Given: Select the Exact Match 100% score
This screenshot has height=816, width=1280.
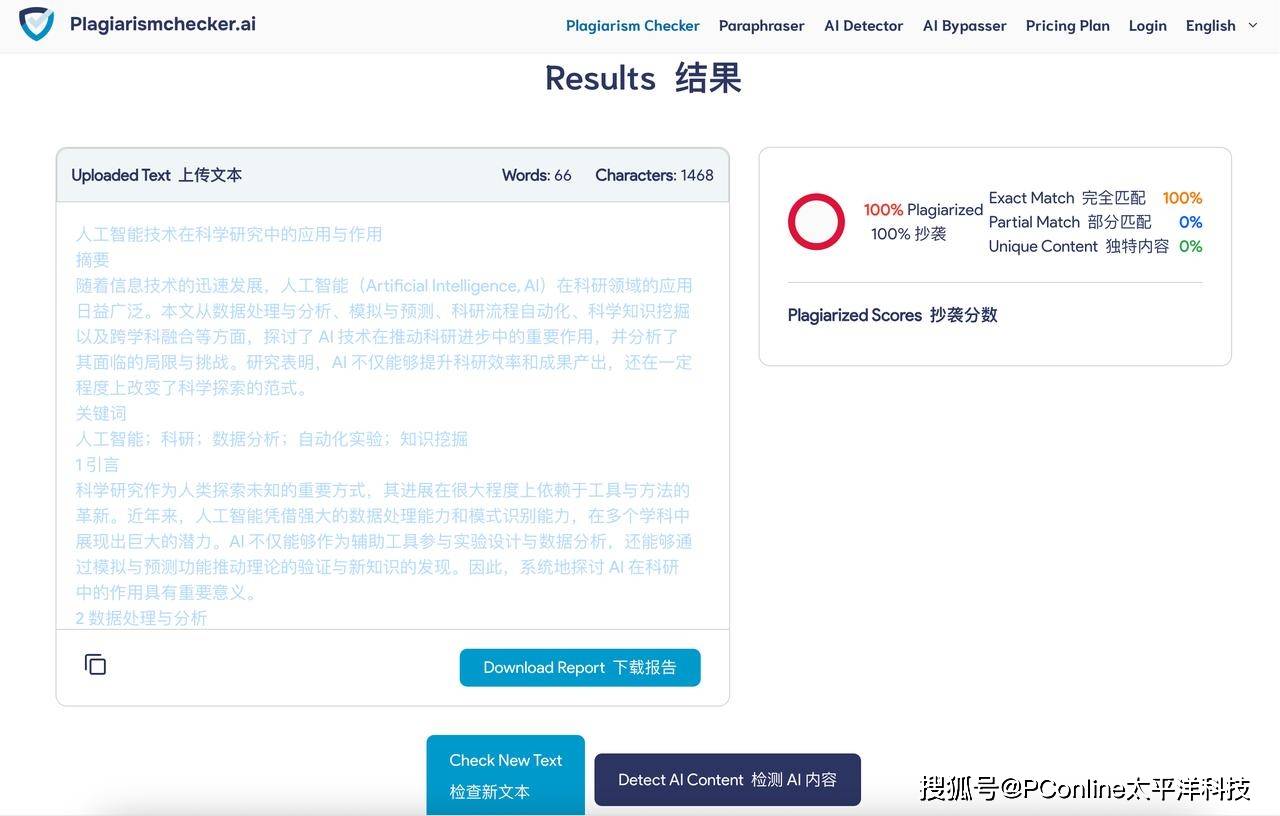Looking at the screenshot, I should point(1181,198).
